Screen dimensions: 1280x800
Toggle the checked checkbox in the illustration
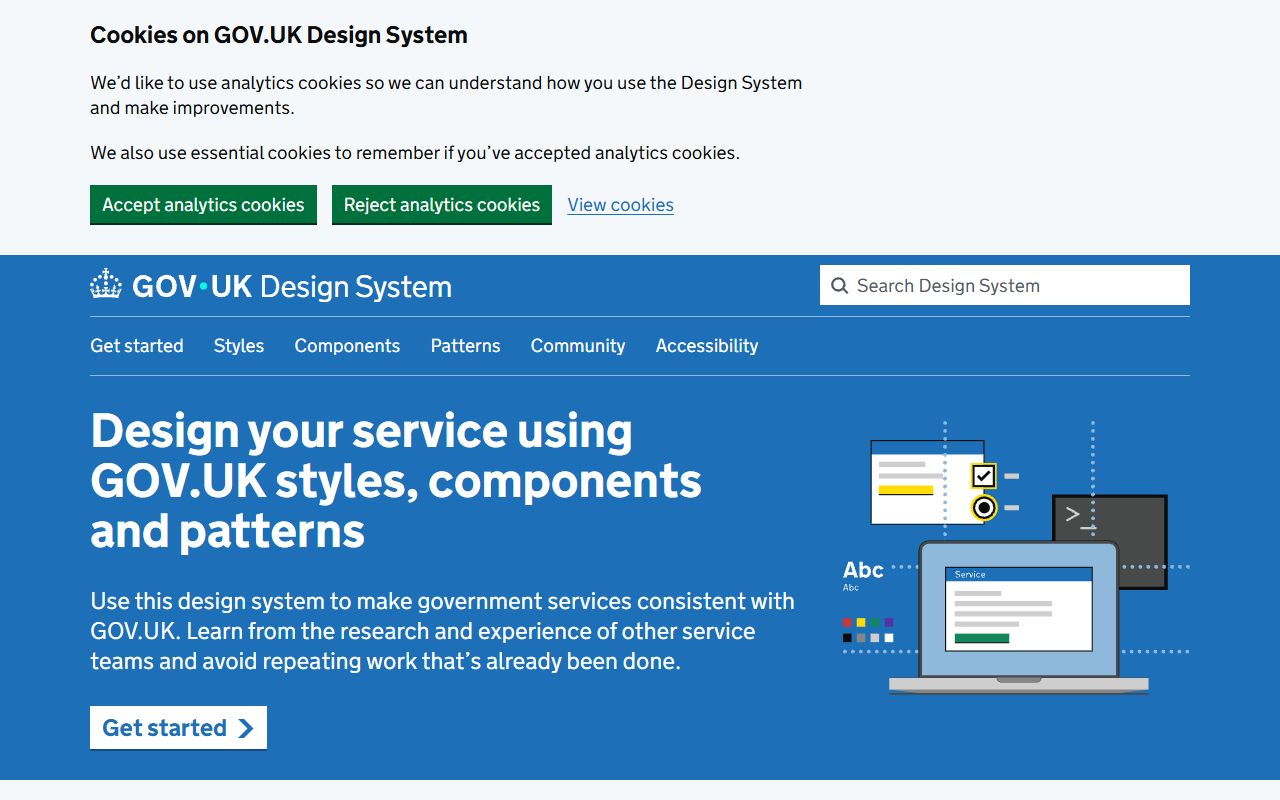click(x=983, y=477)
